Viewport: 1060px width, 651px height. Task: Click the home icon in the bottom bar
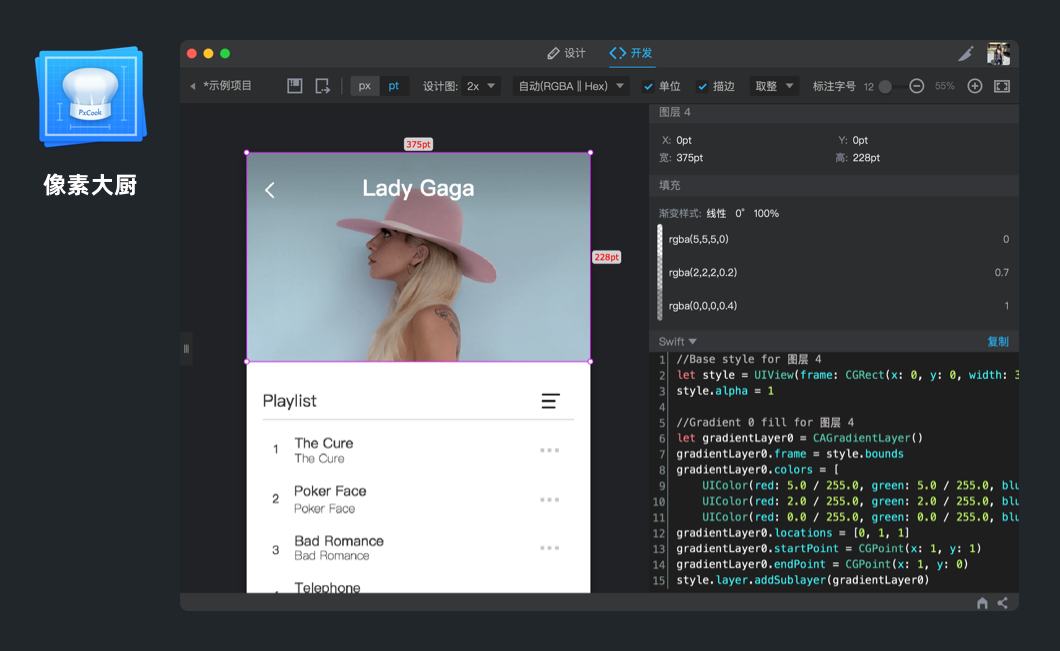click(x=982, y=603)
